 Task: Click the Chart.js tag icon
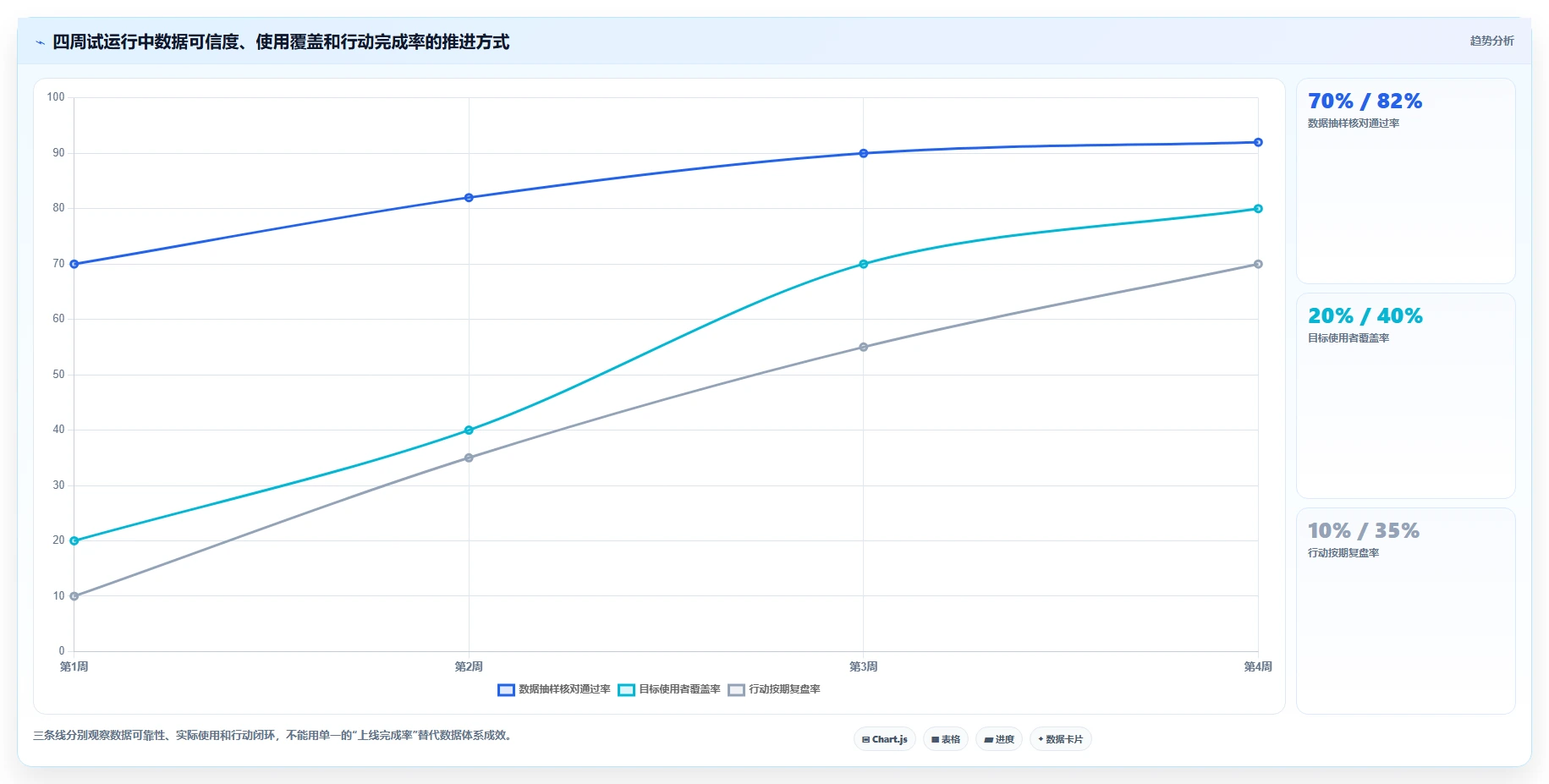pyautogui.click(x=865, y=739)
